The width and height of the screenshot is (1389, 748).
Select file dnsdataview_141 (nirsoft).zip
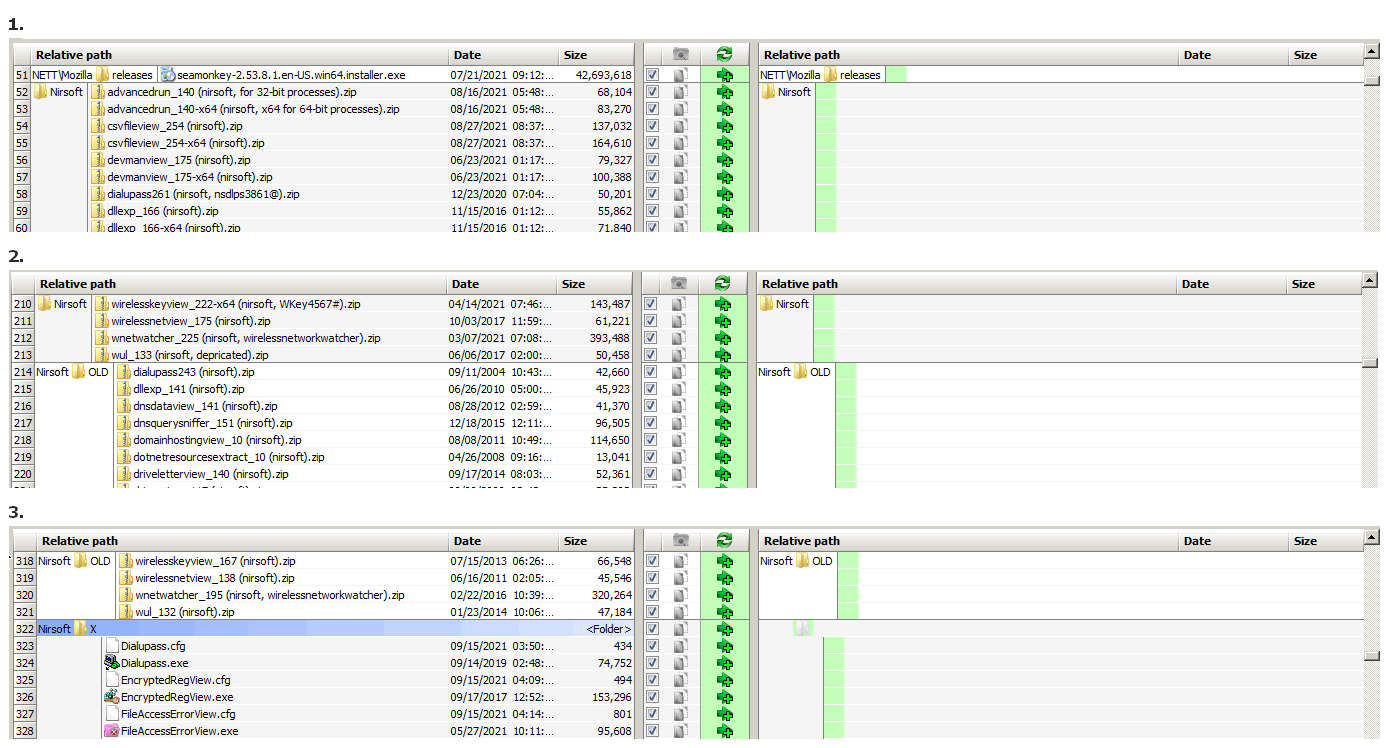pos(205,406)
